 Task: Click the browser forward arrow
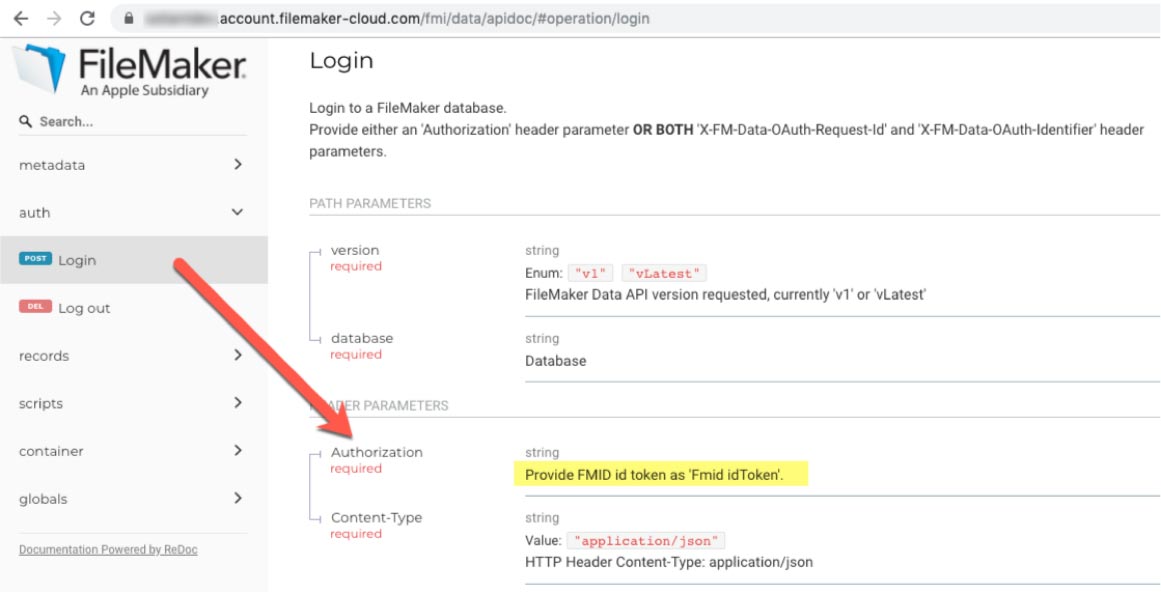pyautogui.click(x=54, y=18)
